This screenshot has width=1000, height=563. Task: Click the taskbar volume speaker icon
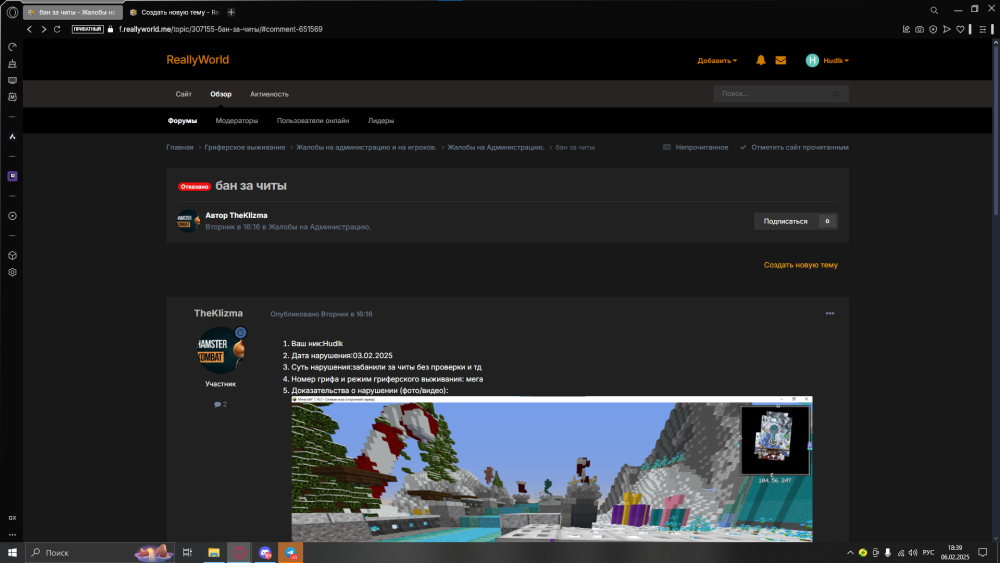(x=913, y=553)
